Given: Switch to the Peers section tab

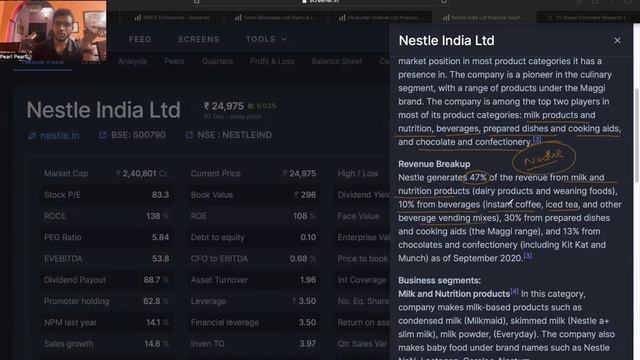Looking at the screenshot, I should tap(174, 61).
